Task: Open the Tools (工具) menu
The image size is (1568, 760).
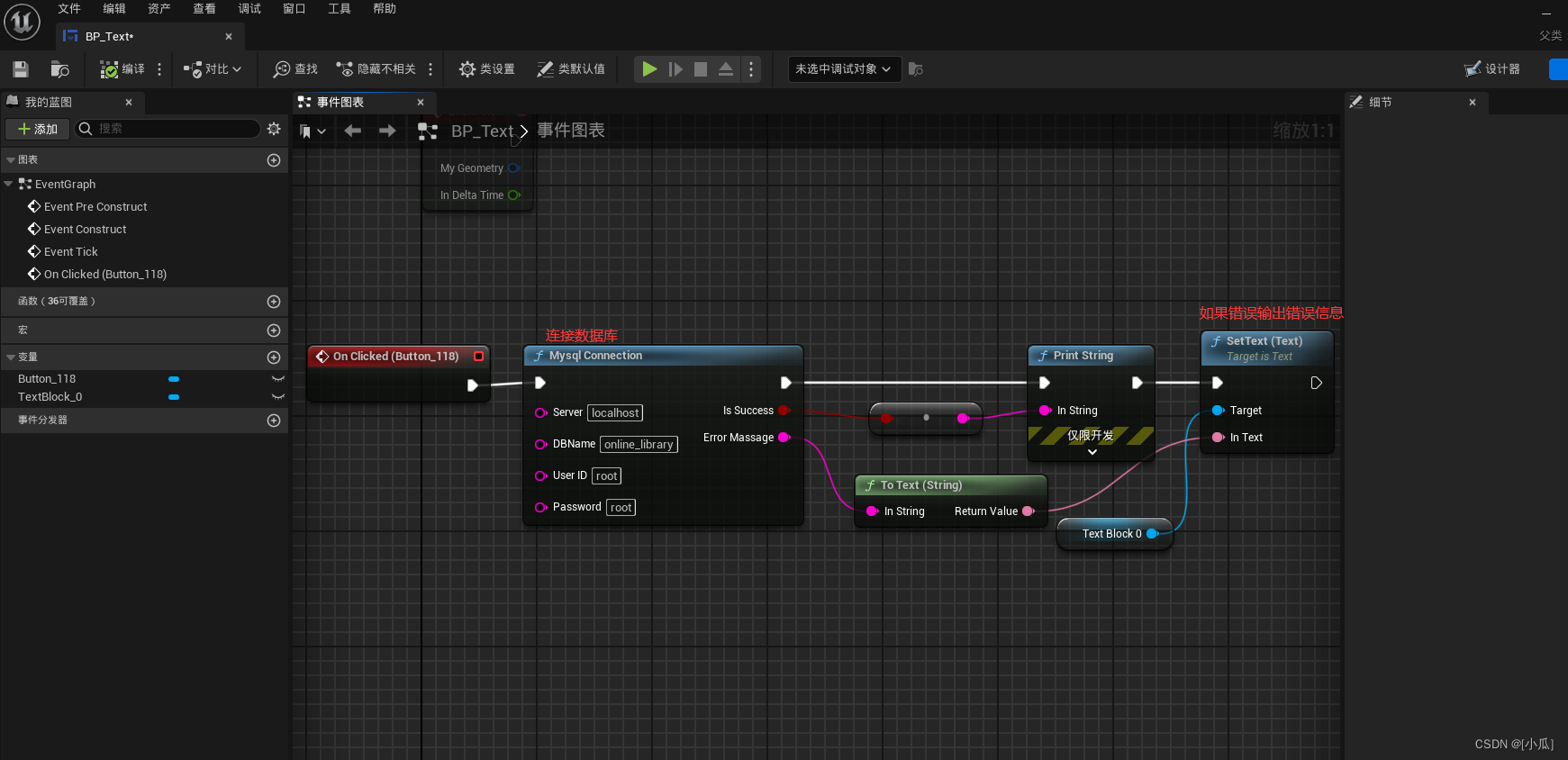Action: click(340, 9)
